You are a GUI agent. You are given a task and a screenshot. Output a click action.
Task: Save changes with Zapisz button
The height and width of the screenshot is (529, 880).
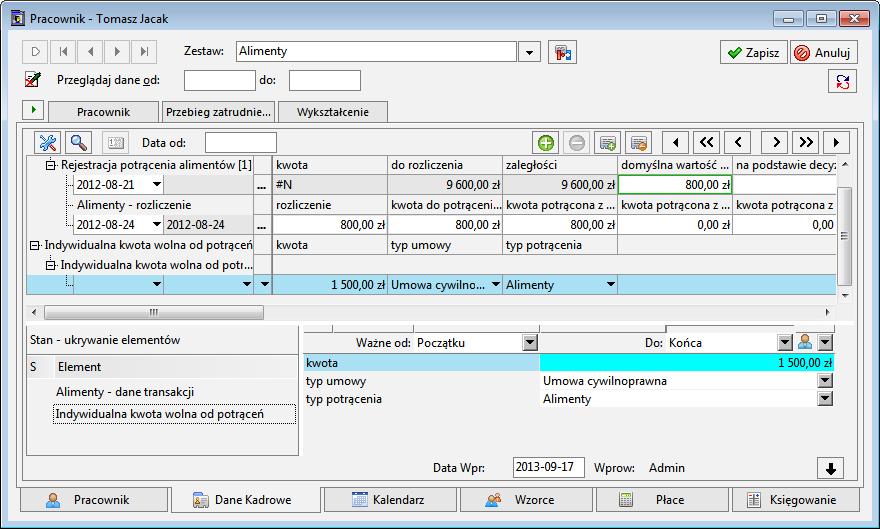pos(754,53)
